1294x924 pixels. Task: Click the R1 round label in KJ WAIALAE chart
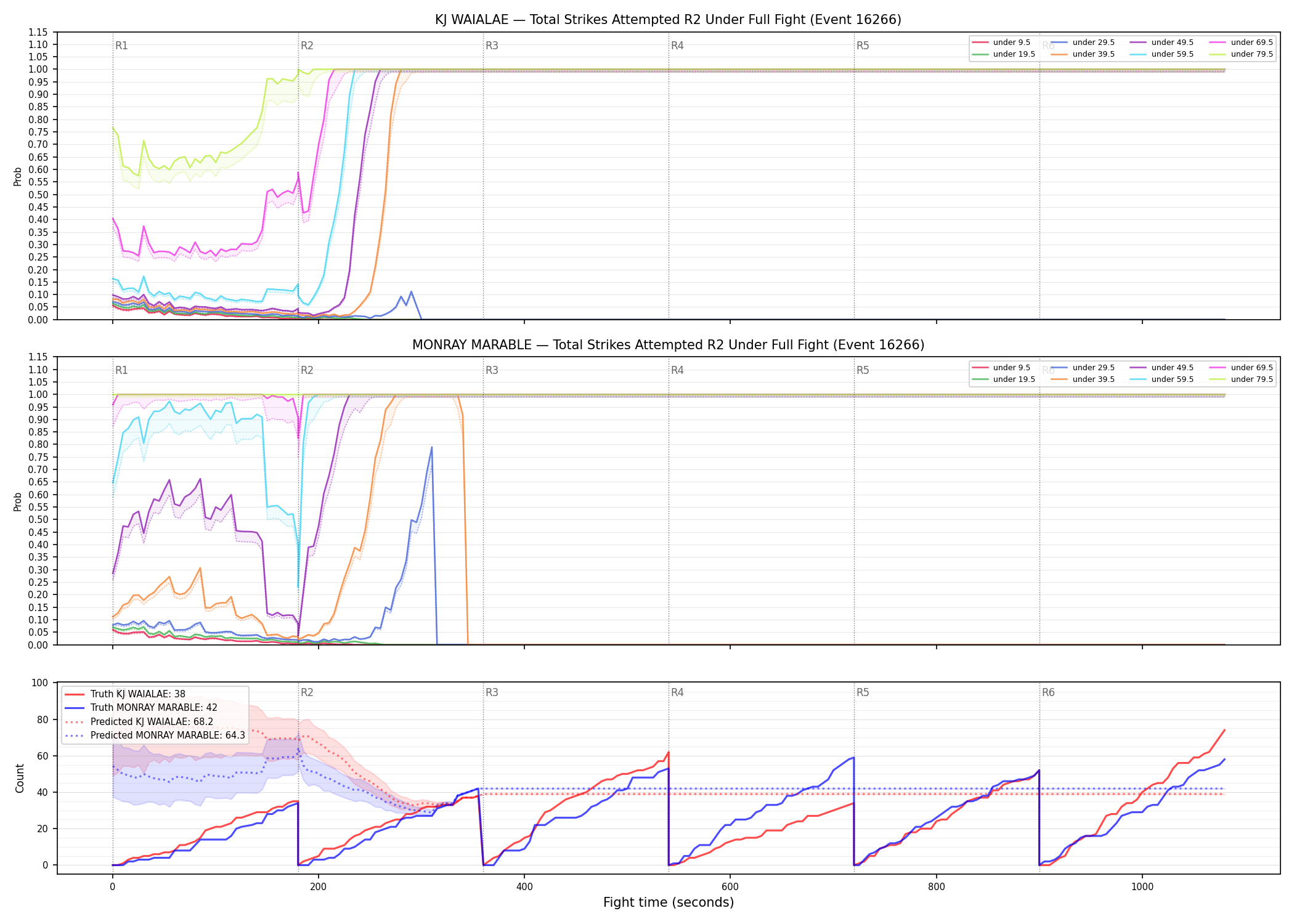click(x=121, y=46)
